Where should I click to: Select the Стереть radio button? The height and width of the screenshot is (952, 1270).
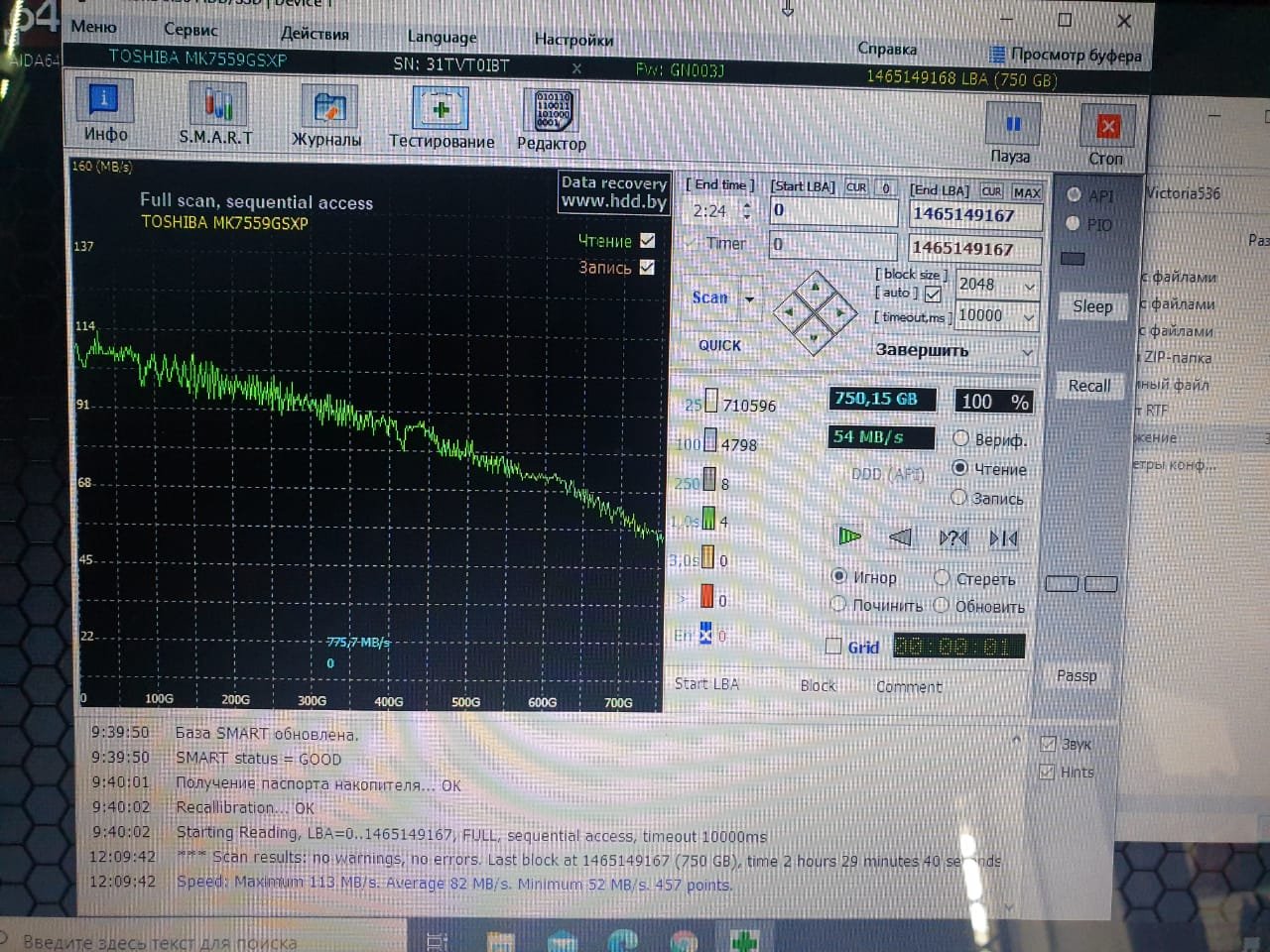point(942,577)
